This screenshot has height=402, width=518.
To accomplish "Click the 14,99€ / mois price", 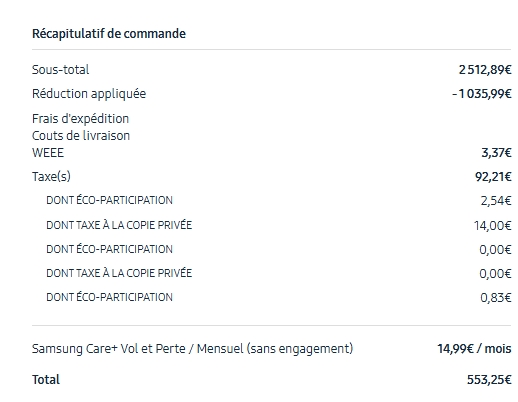I will (474, 349).
